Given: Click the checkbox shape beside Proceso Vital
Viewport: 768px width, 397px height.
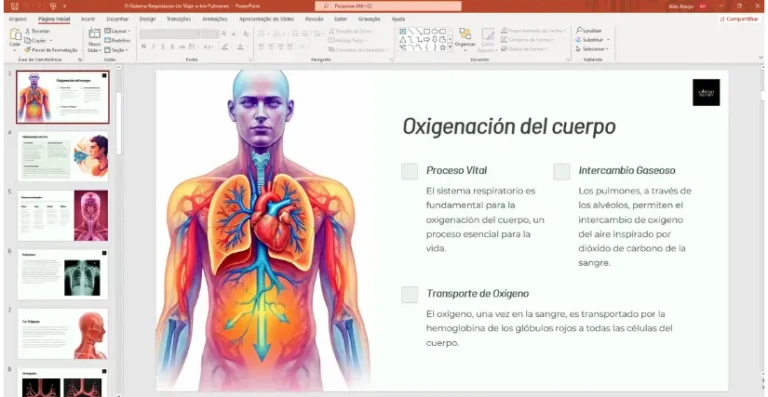Looking at the screenshot, I should pyautogui.click(x=409, y=172).
